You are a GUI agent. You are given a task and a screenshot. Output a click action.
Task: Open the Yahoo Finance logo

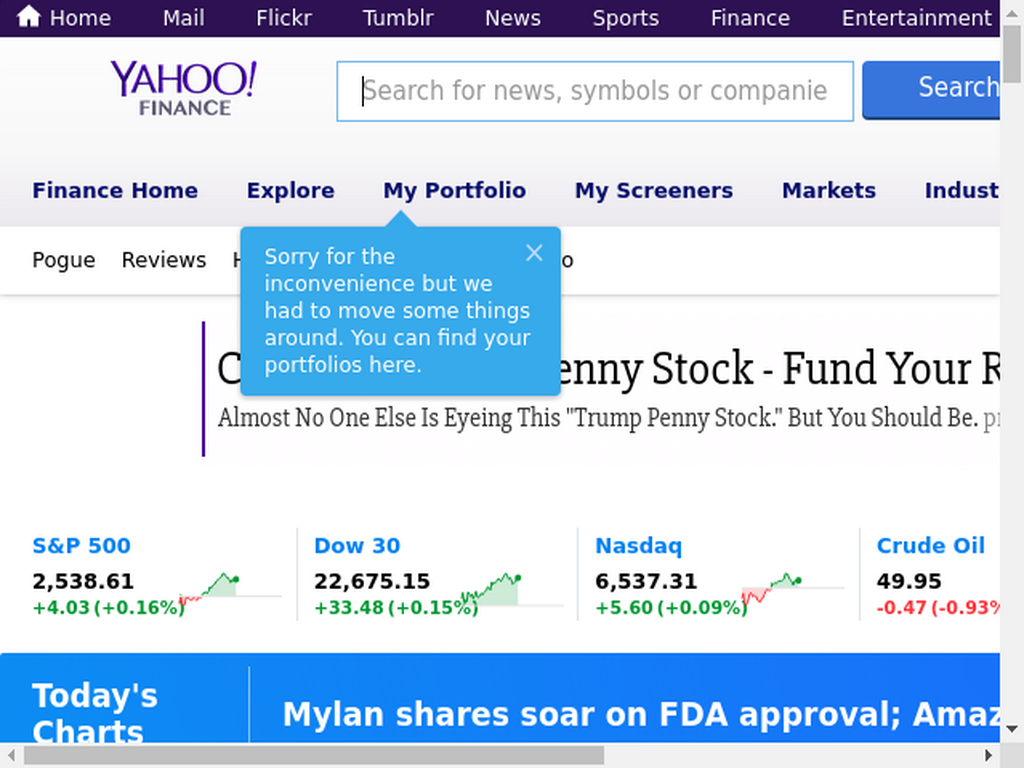tap(184, 89)
